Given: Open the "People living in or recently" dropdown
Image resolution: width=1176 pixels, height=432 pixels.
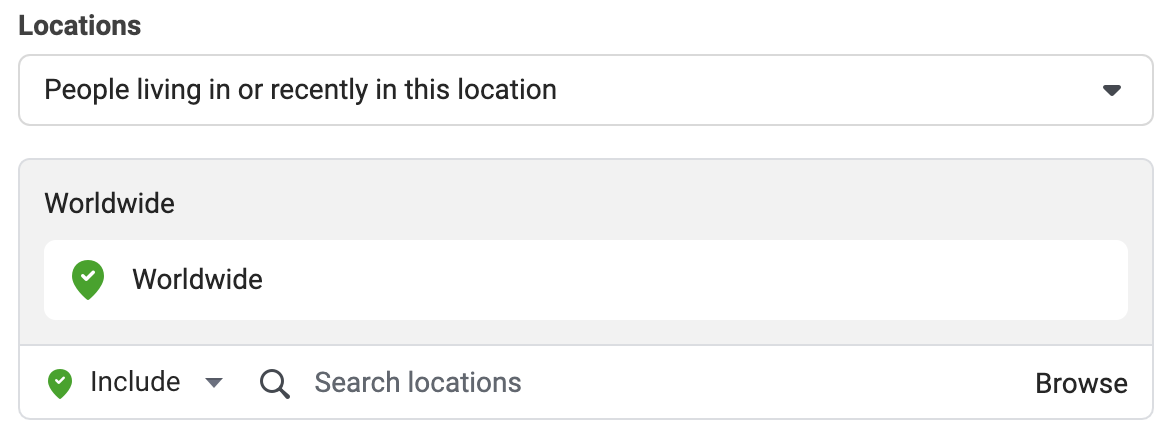Looking at the screenshot, I should click(586, 90).
